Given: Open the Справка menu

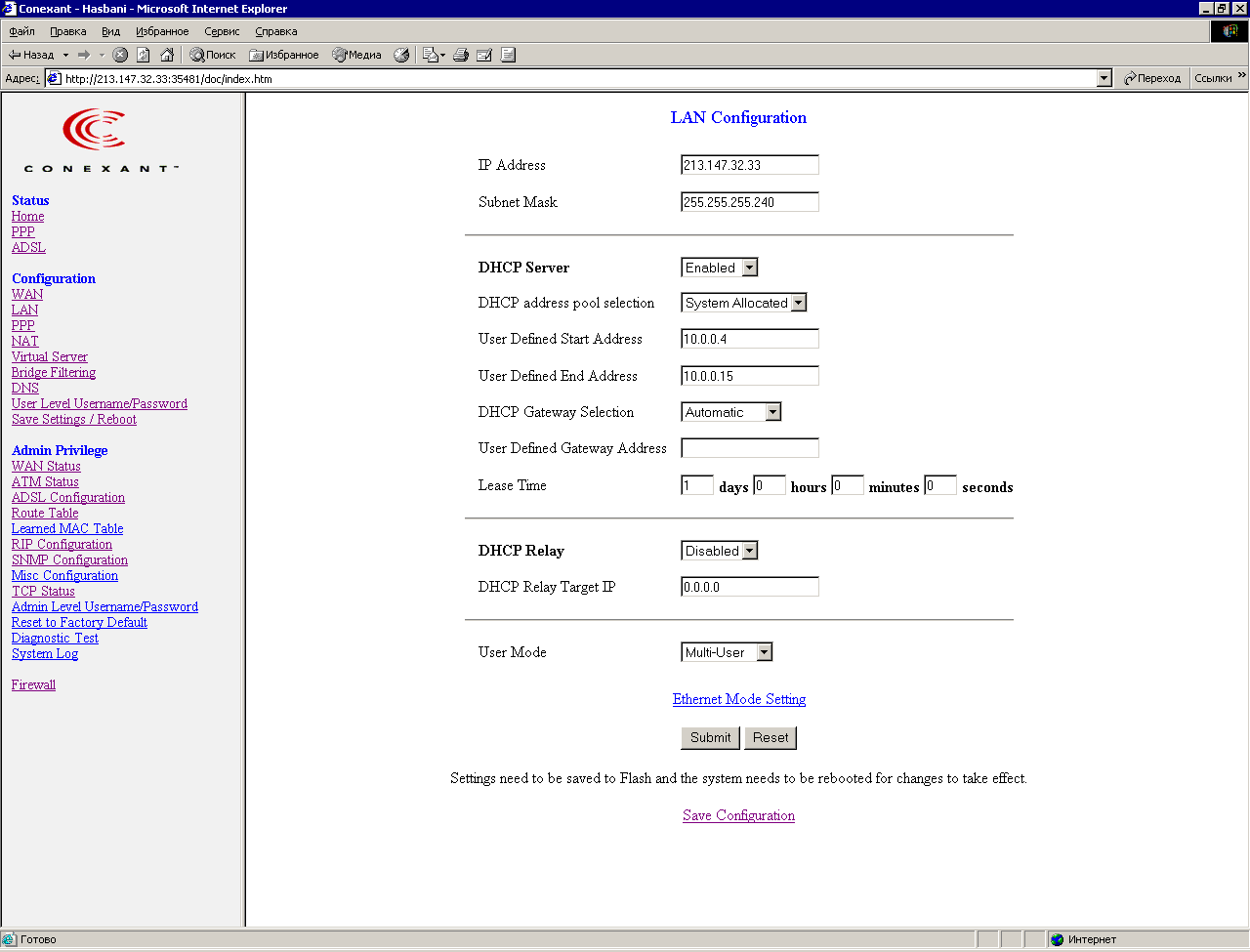Looking at the screenshot, I should click(276, 31).
